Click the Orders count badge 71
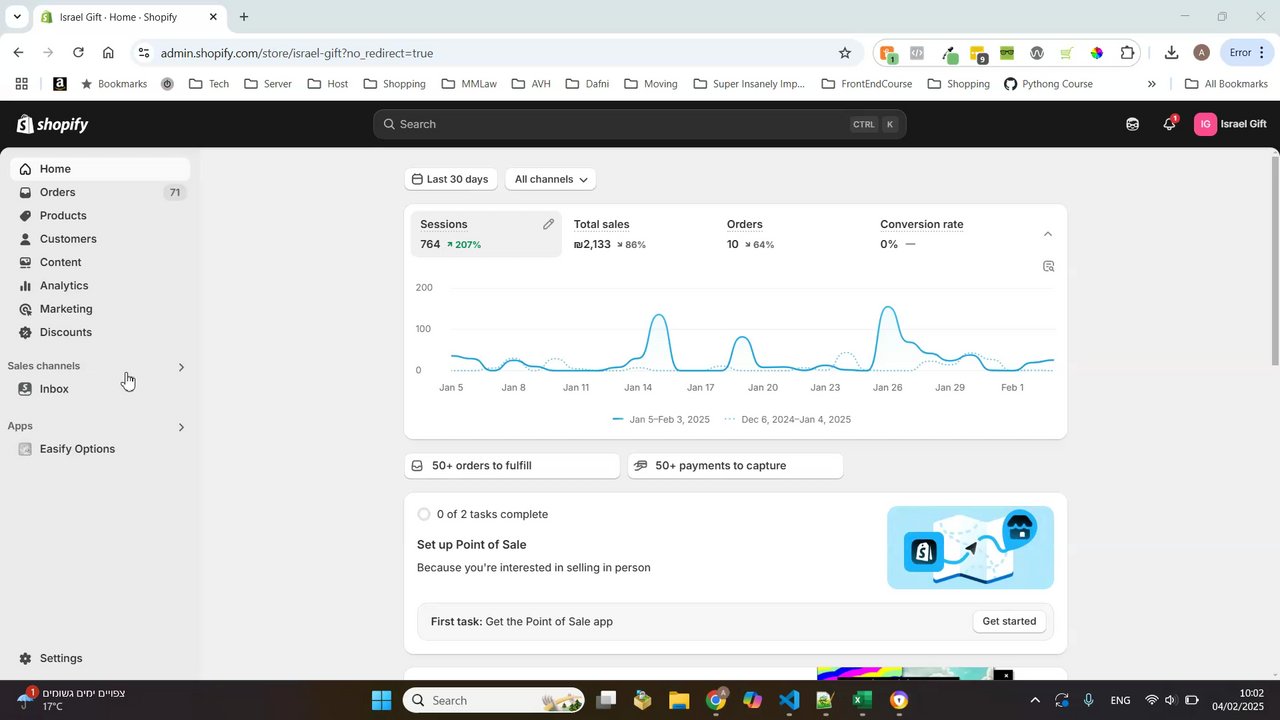1280x720 pixels. pos(175,192)
